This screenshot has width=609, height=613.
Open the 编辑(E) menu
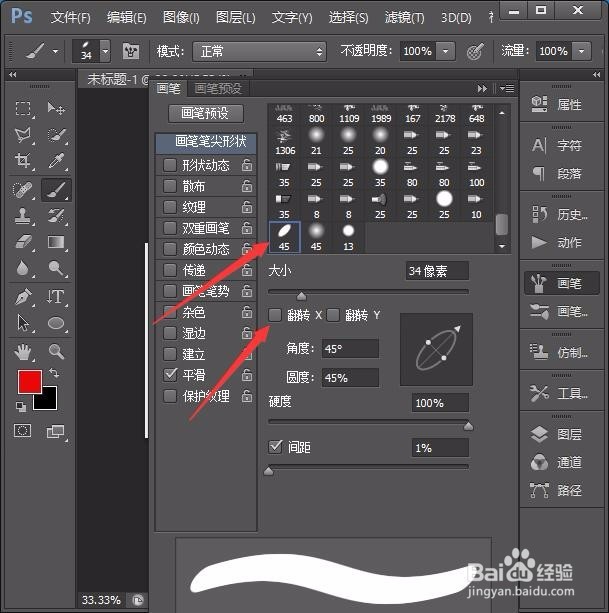click(127, 18)
